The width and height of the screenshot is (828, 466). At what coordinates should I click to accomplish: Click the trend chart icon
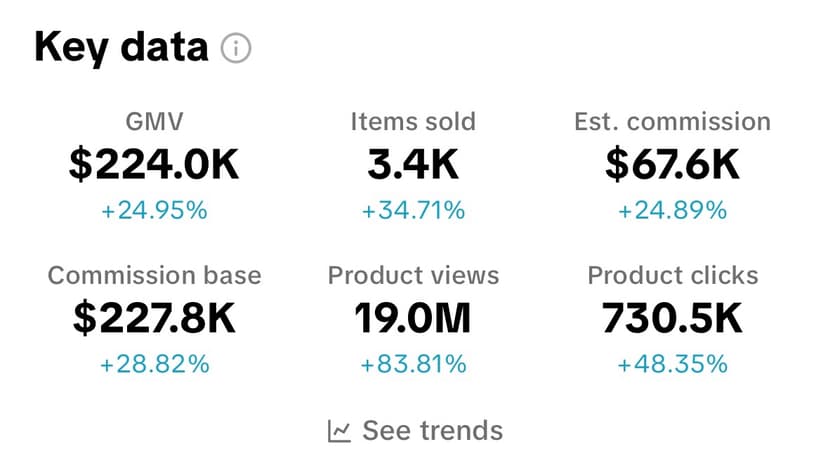340,431
